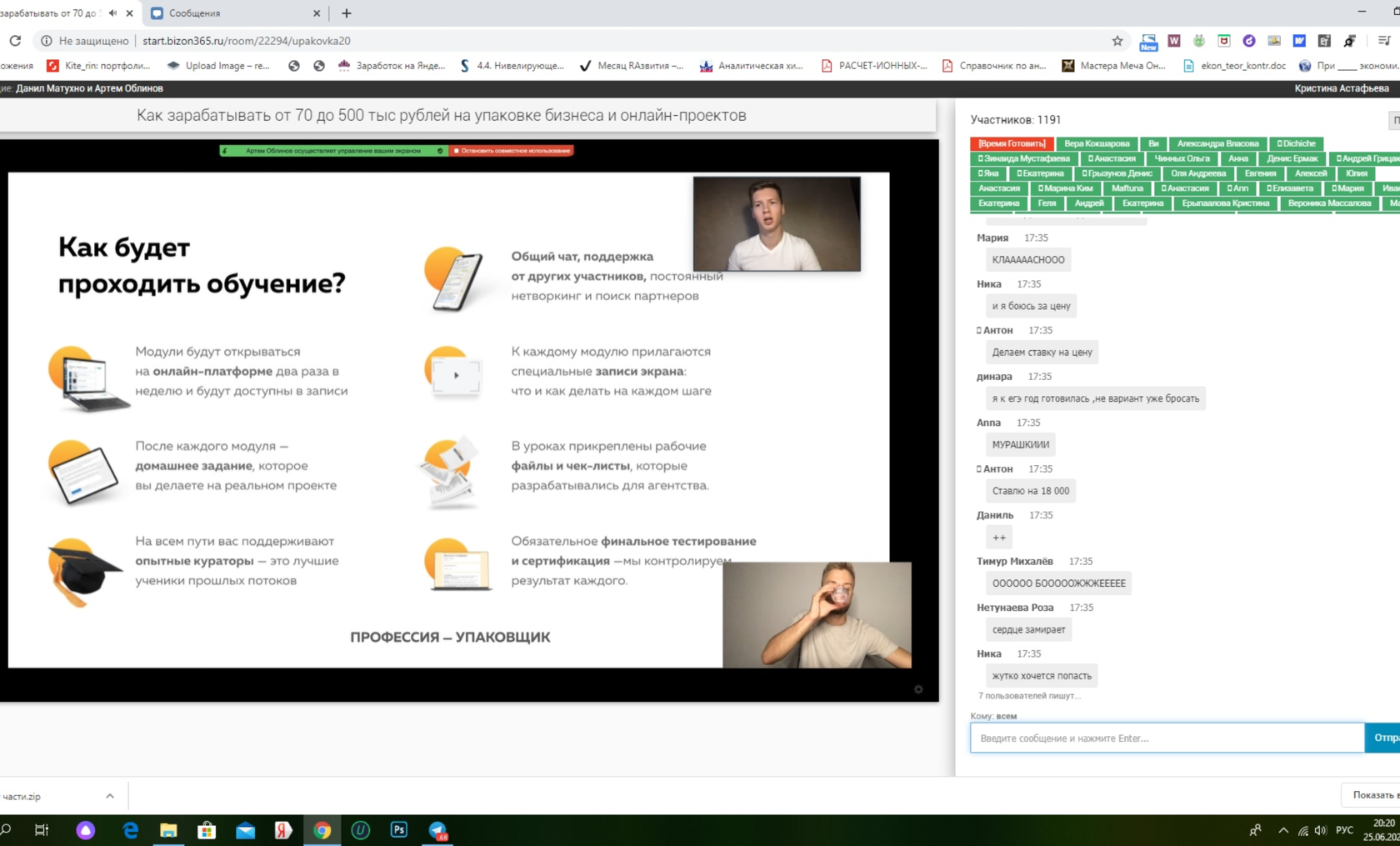Open the ekon_teor_kontr.doc bookmark
The image size is (1400, 846).
[x=1235, y=66]
